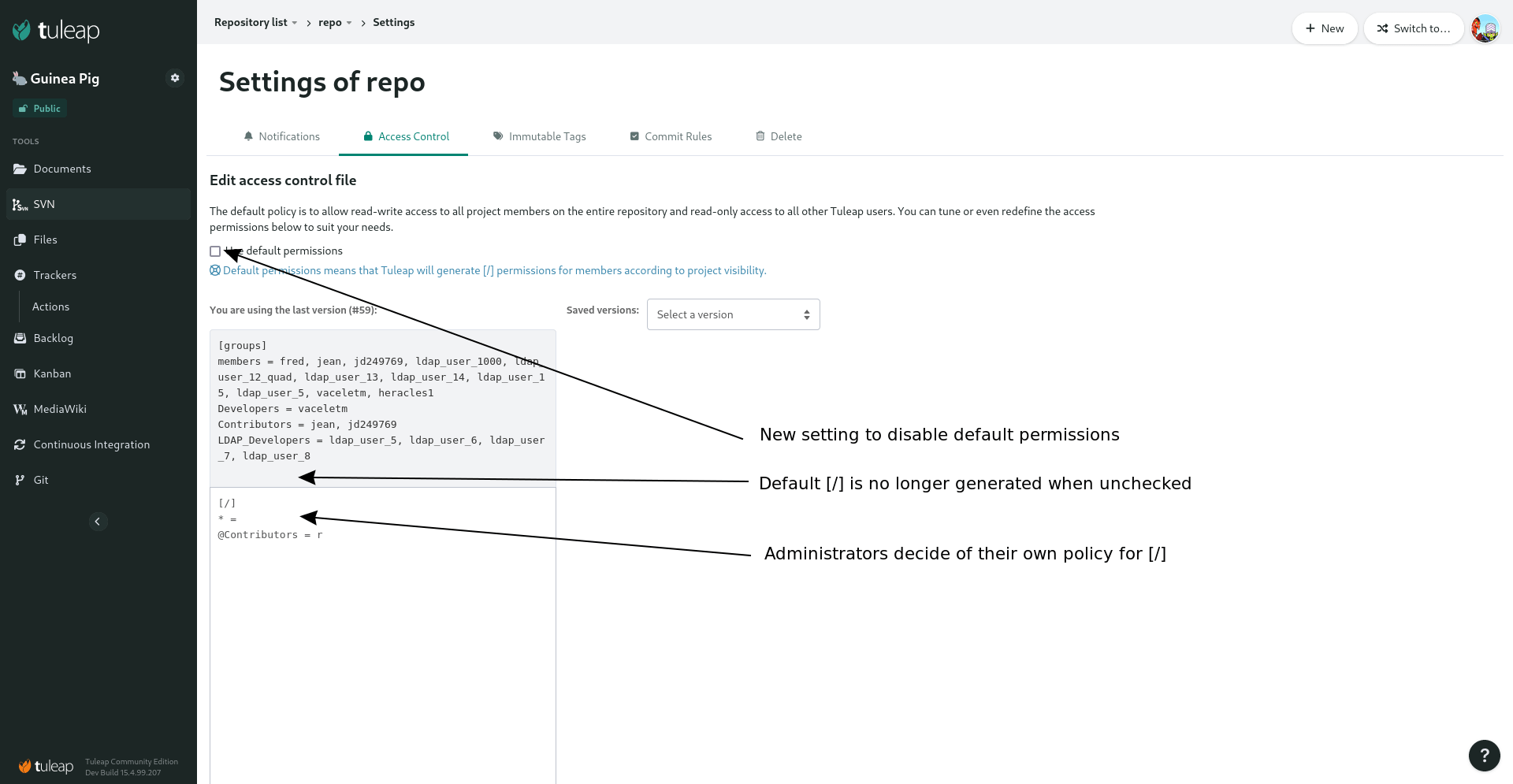Click the New button

pyautogui.click(x=1324, y=28)
